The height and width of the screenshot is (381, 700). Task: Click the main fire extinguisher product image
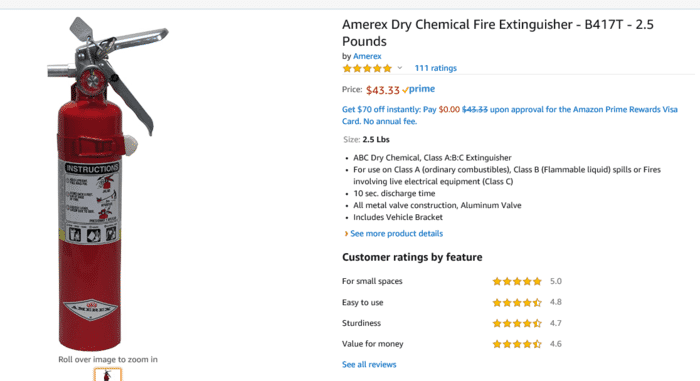pos(108,184)
